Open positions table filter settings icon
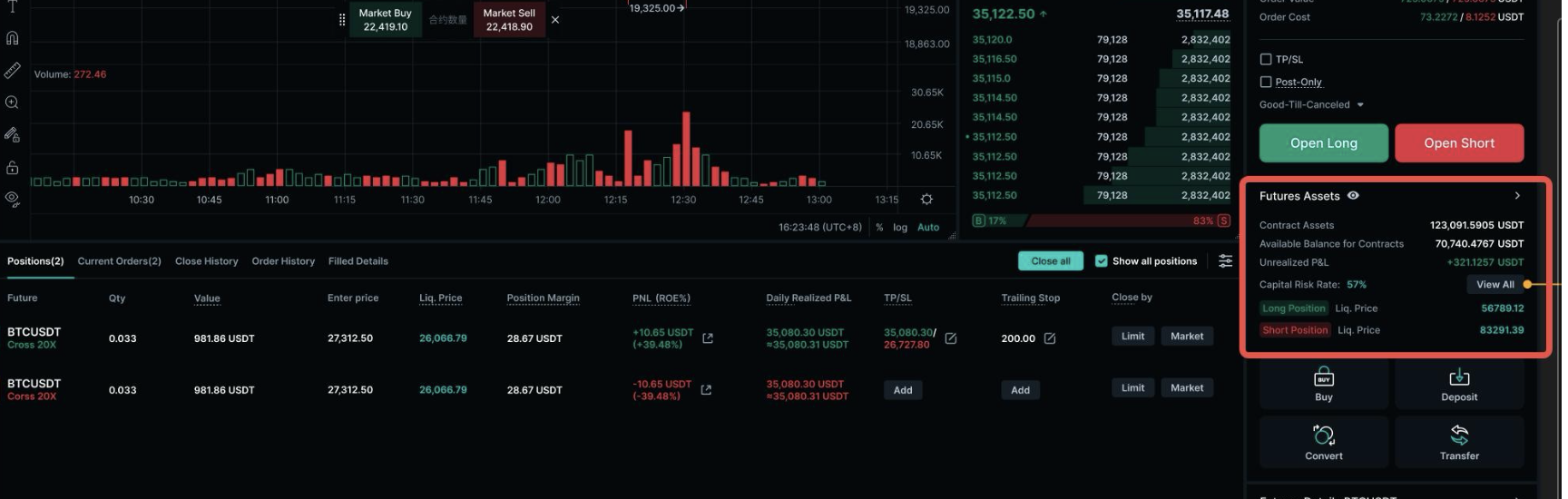The height and width of the screenshot is (499, 1568). 1225,261
